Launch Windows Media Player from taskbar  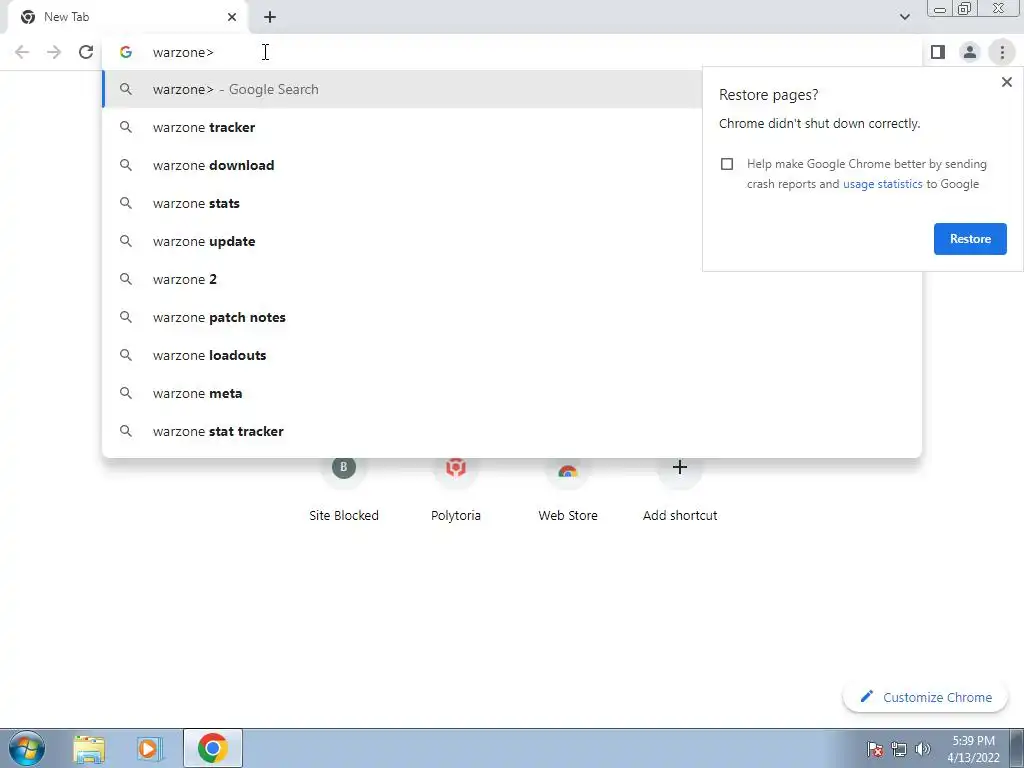149,748
